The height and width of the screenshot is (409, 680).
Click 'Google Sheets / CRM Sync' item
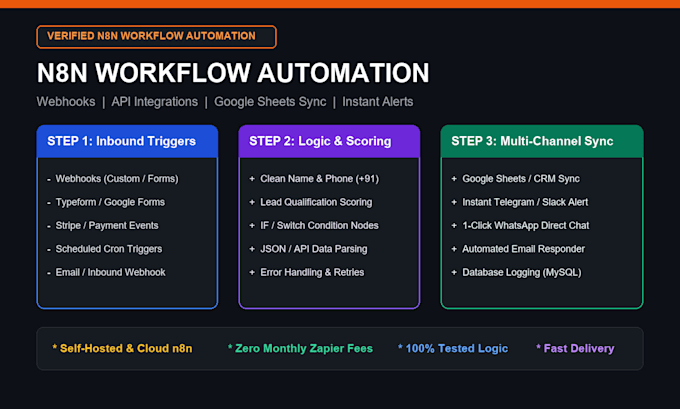pos(521,179)
